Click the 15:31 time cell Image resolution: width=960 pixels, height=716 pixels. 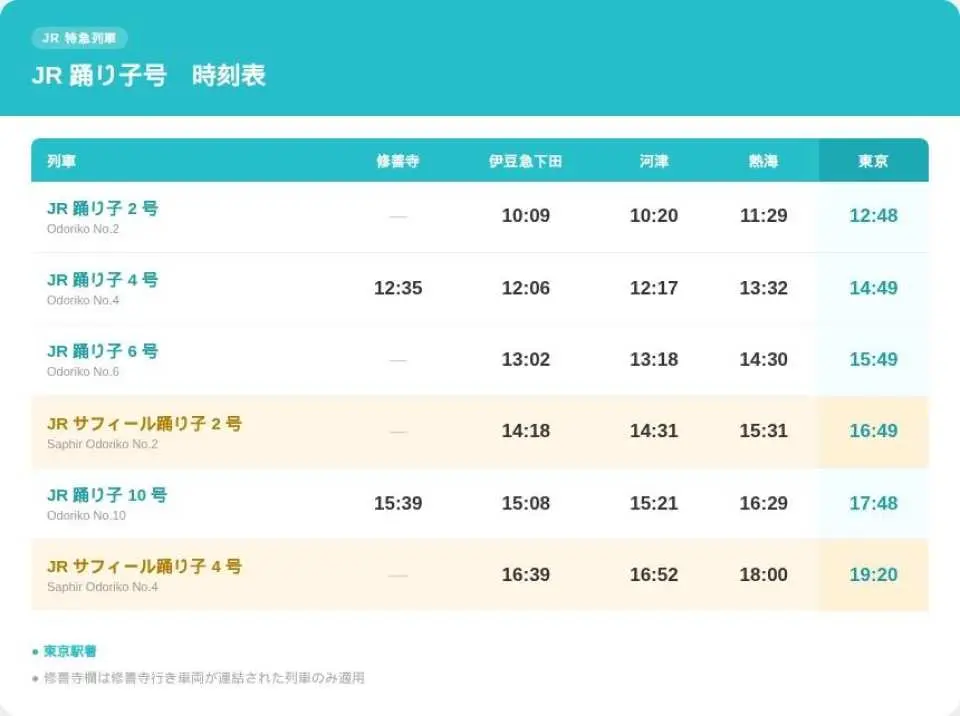point(763,431)
